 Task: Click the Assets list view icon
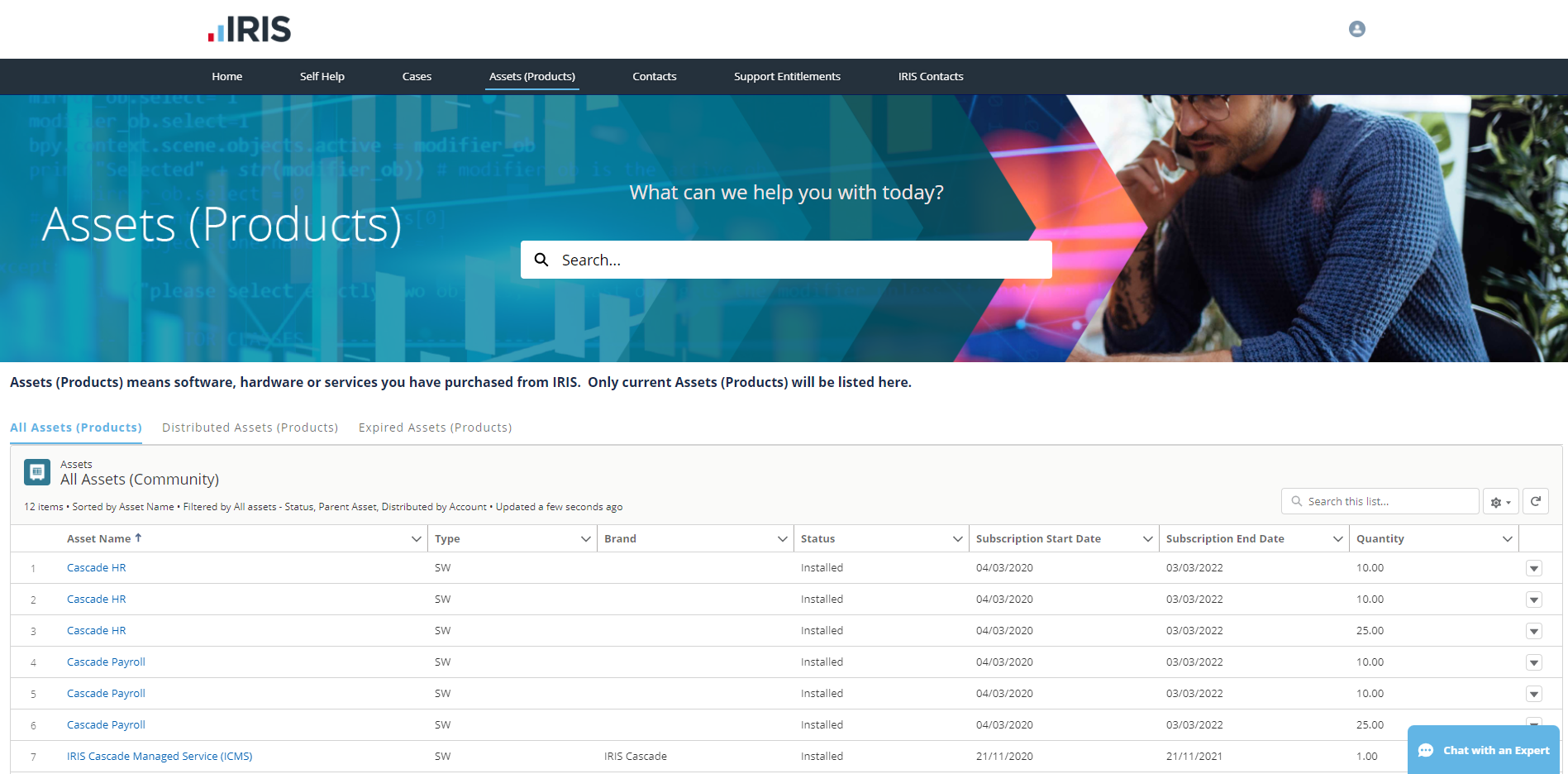(x=37, y=472)
